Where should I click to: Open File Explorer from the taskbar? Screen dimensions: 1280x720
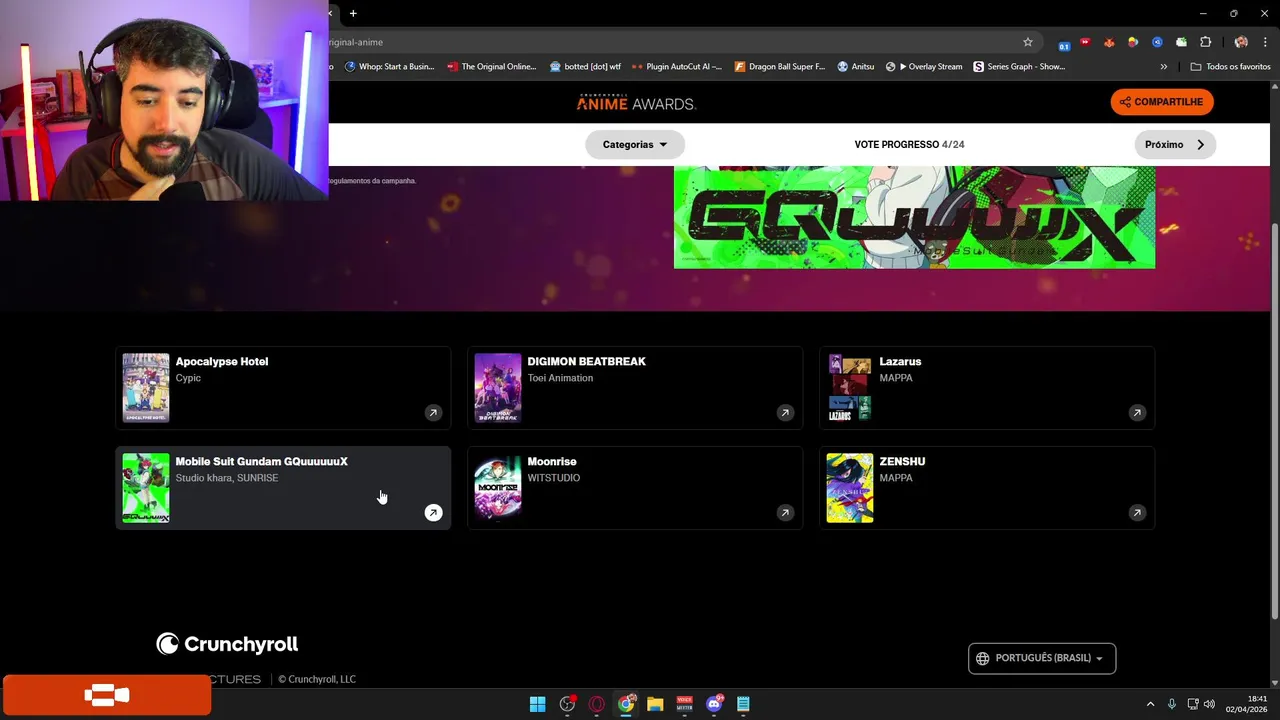click(x=655, y=704)
